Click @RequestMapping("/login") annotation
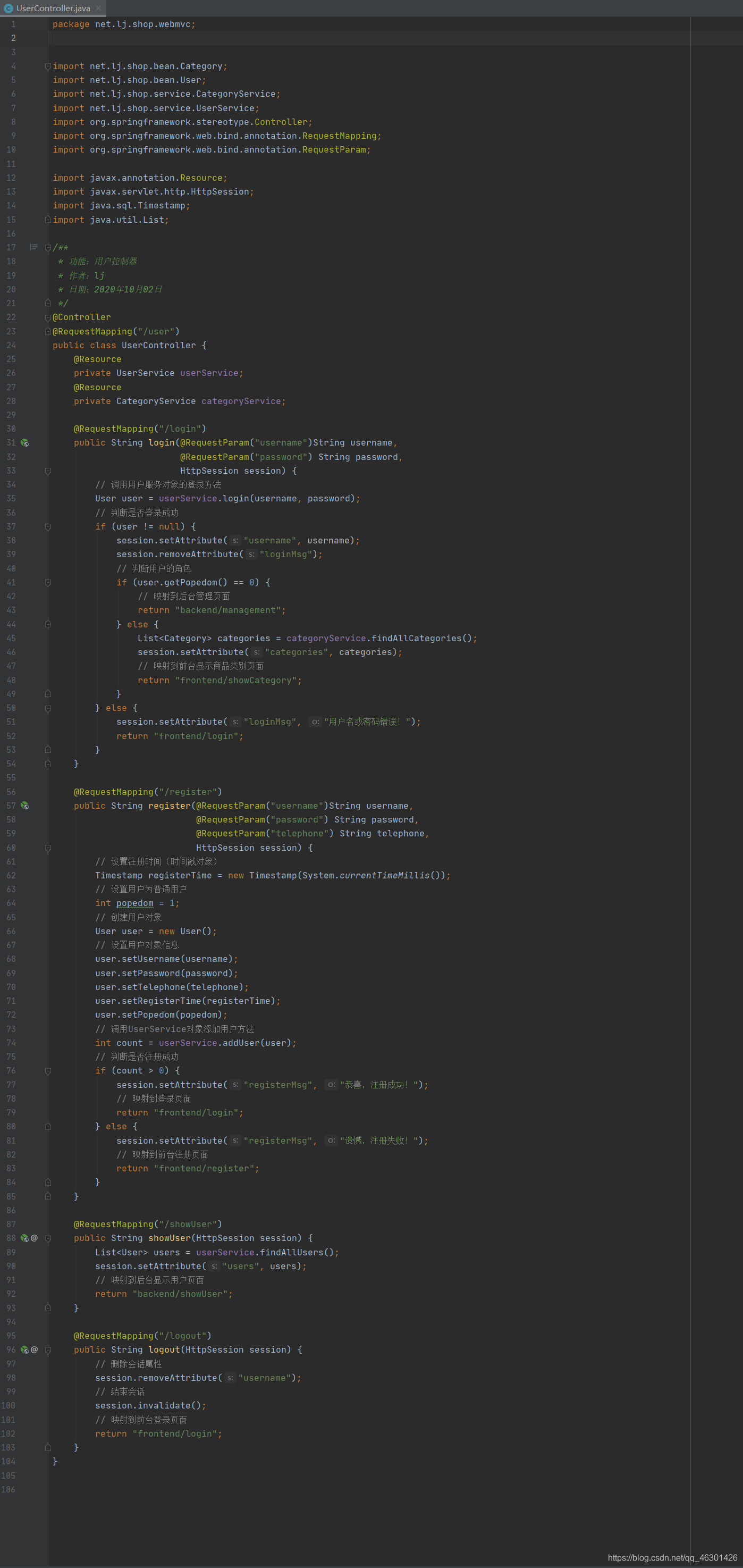The width and height of the screenshot is (743, 1568). pos(140,429)
